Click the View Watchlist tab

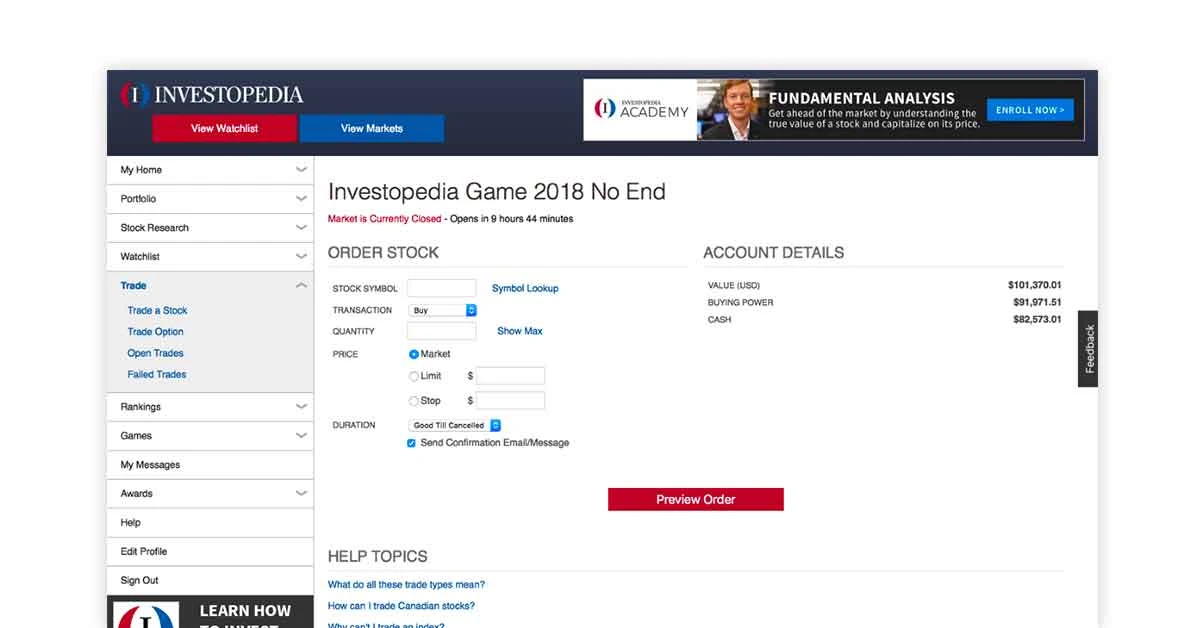(224, 128)
